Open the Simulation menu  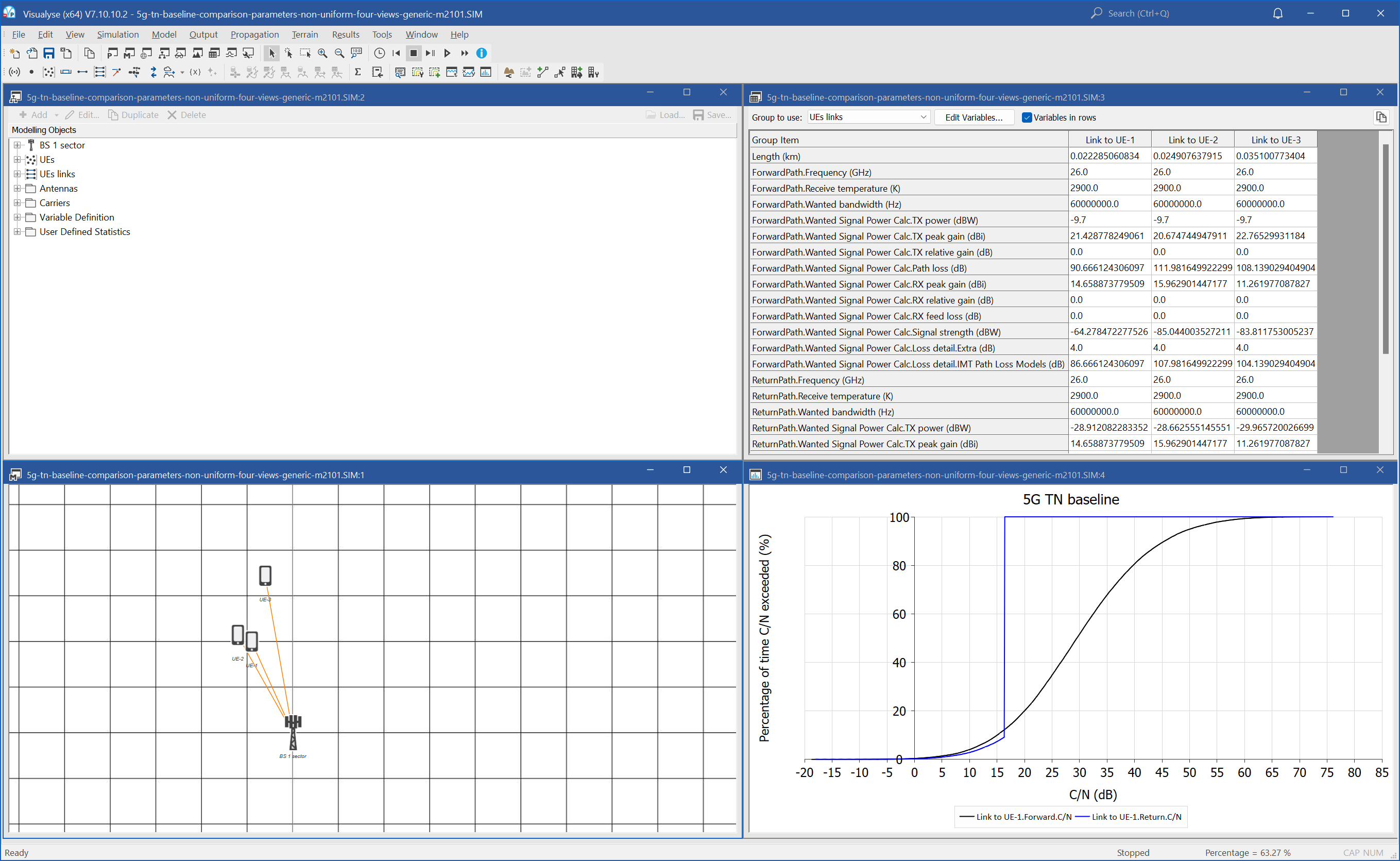118,35
